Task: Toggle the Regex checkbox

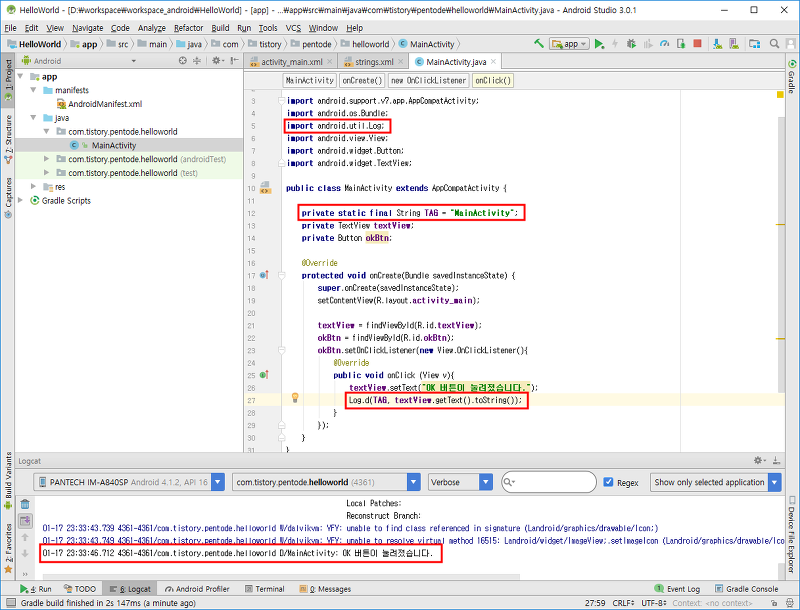Action: [x=608, y=482]
